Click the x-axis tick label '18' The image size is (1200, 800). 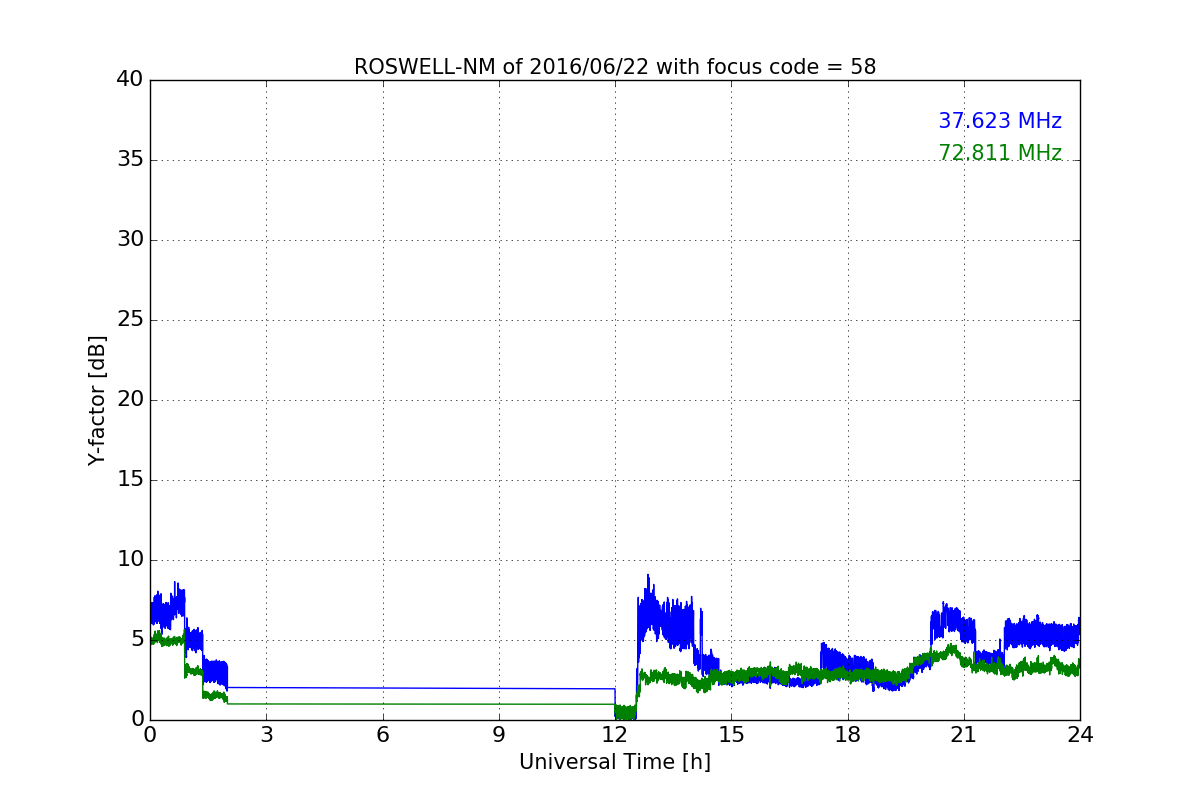(848, 735)
